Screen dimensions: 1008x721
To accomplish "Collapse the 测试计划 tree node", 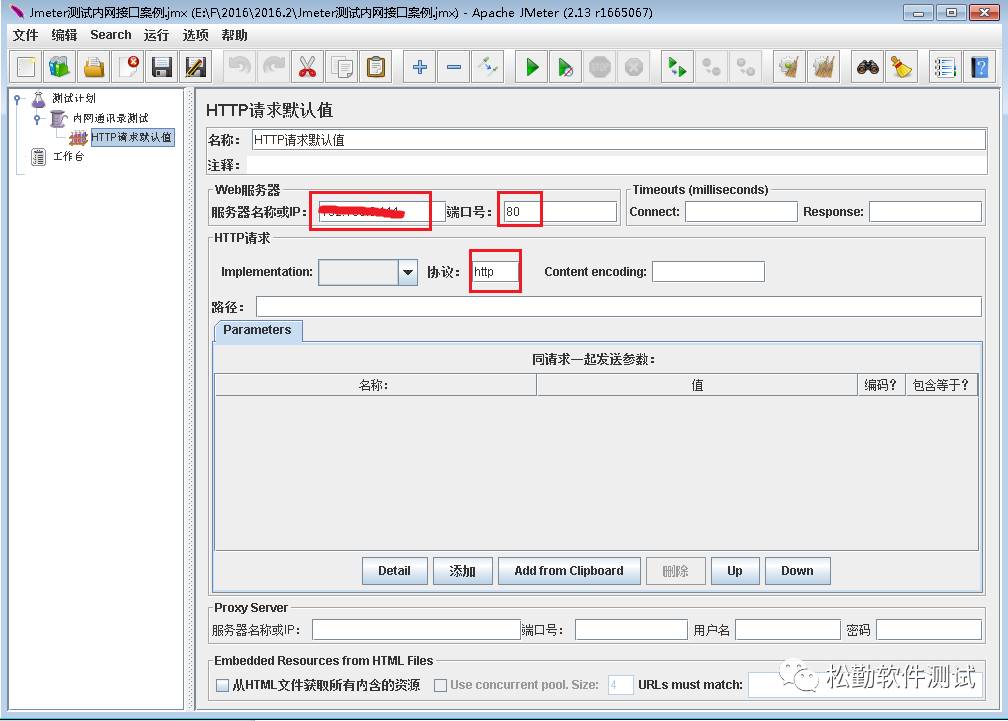I will (17, 99).
